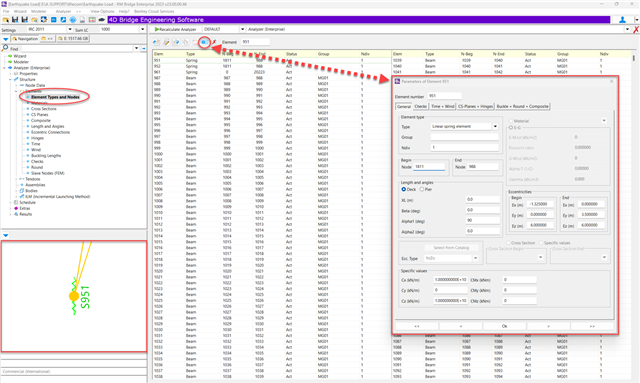Click the red X icon at far right
Image resolution: width=640 pixels, height=383 pixels.
[x=636, y=29]
